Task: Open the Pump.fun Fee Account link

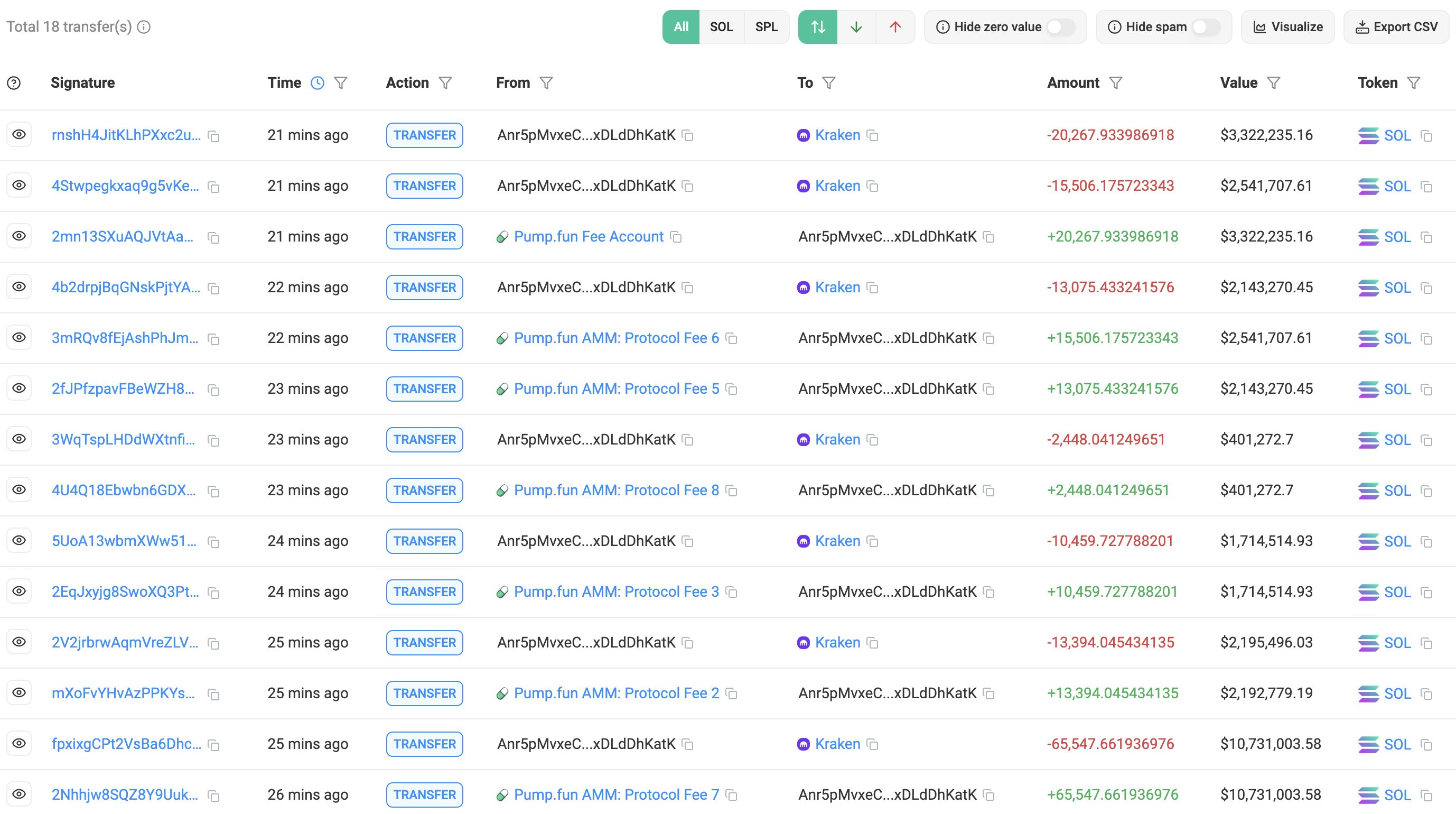Action: 589,236
